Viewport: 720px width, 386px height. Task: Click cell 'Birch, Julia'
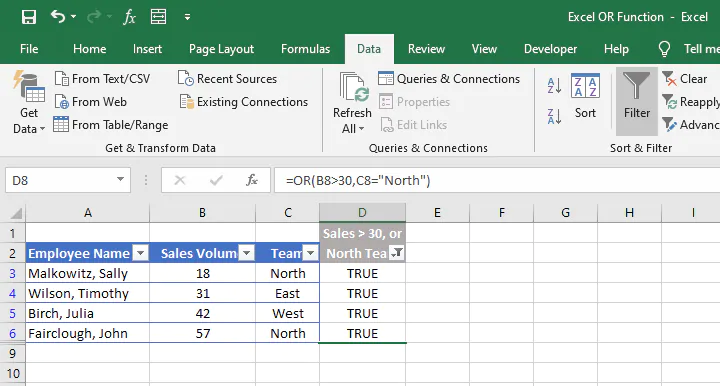coord(88,313)
